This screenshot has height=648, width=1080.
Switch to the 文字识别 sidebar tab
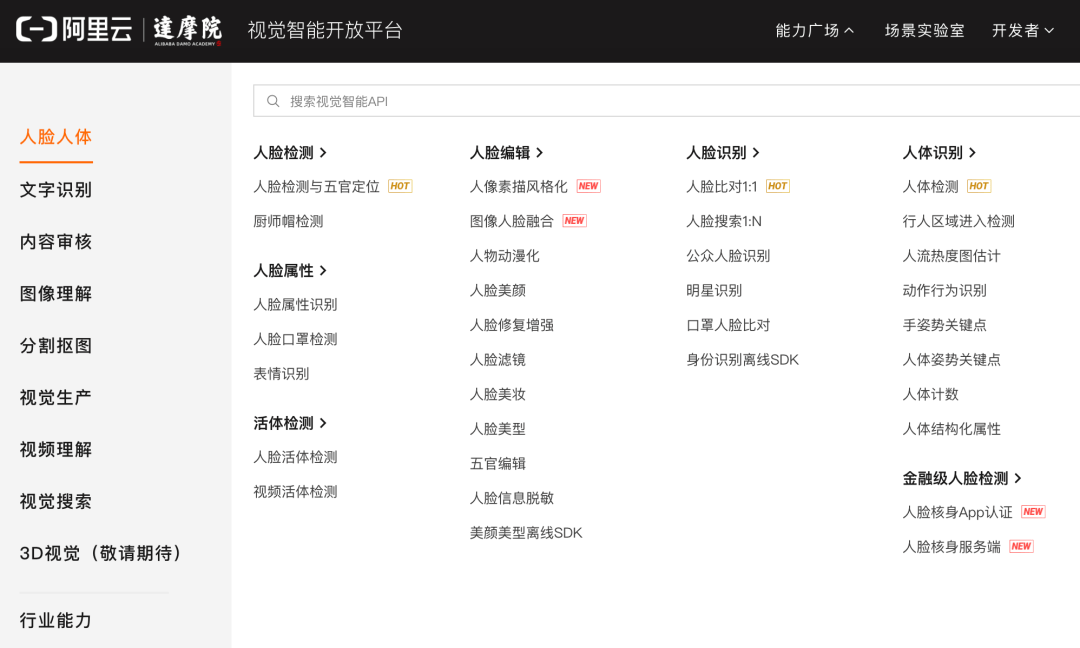pyautogui.click(x=56, y=189)
